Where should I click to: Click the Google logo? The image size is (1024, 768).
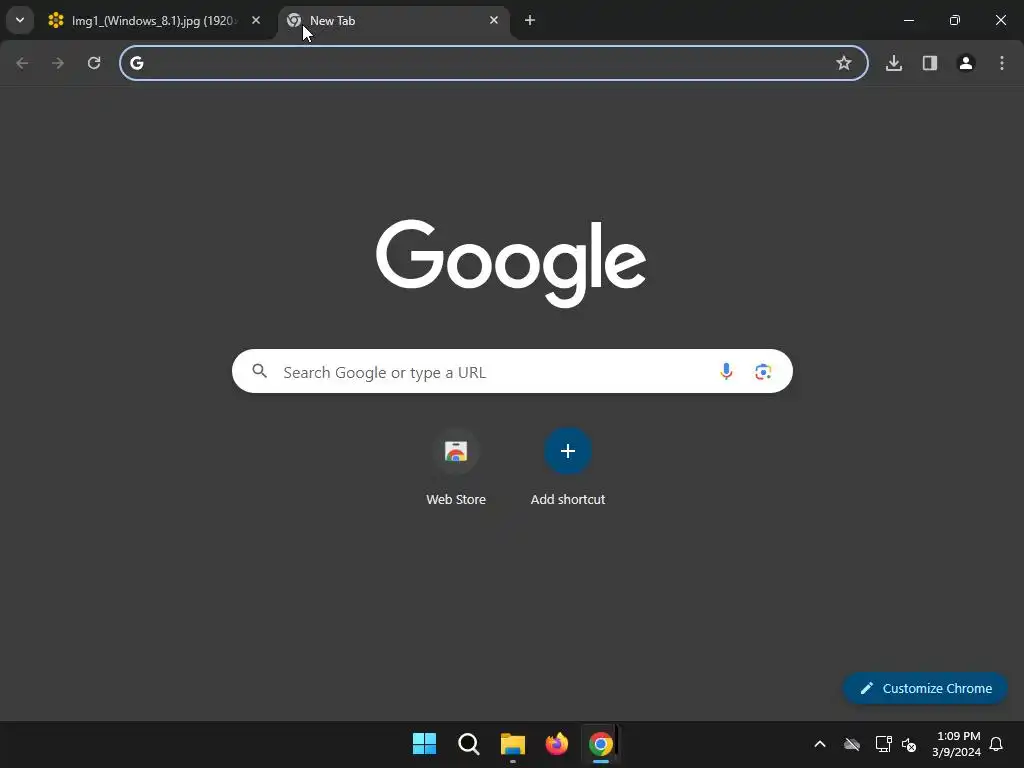click(511, 263)
